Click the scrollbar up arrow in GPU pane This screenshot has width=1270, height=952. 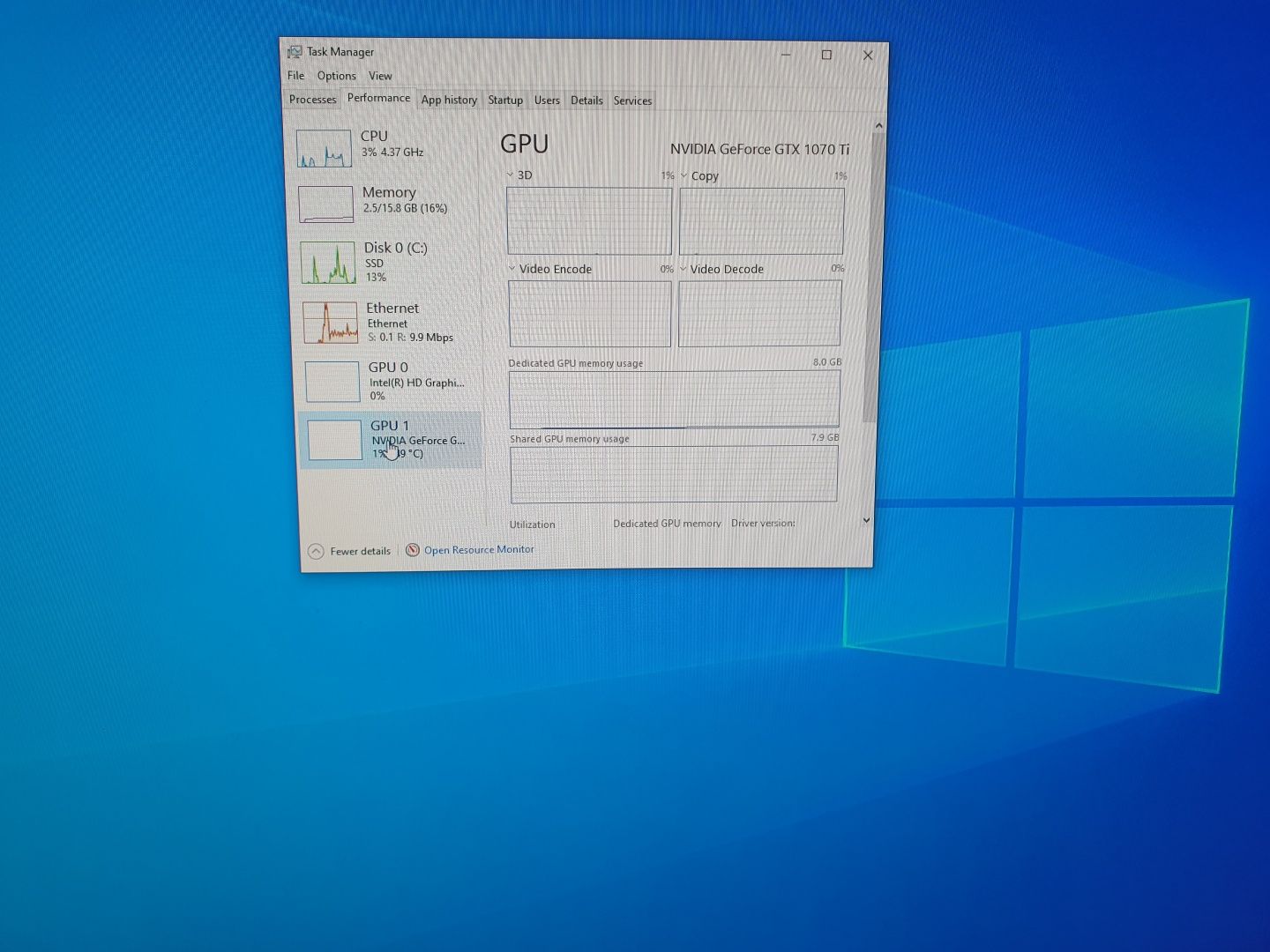click(878, 126)
